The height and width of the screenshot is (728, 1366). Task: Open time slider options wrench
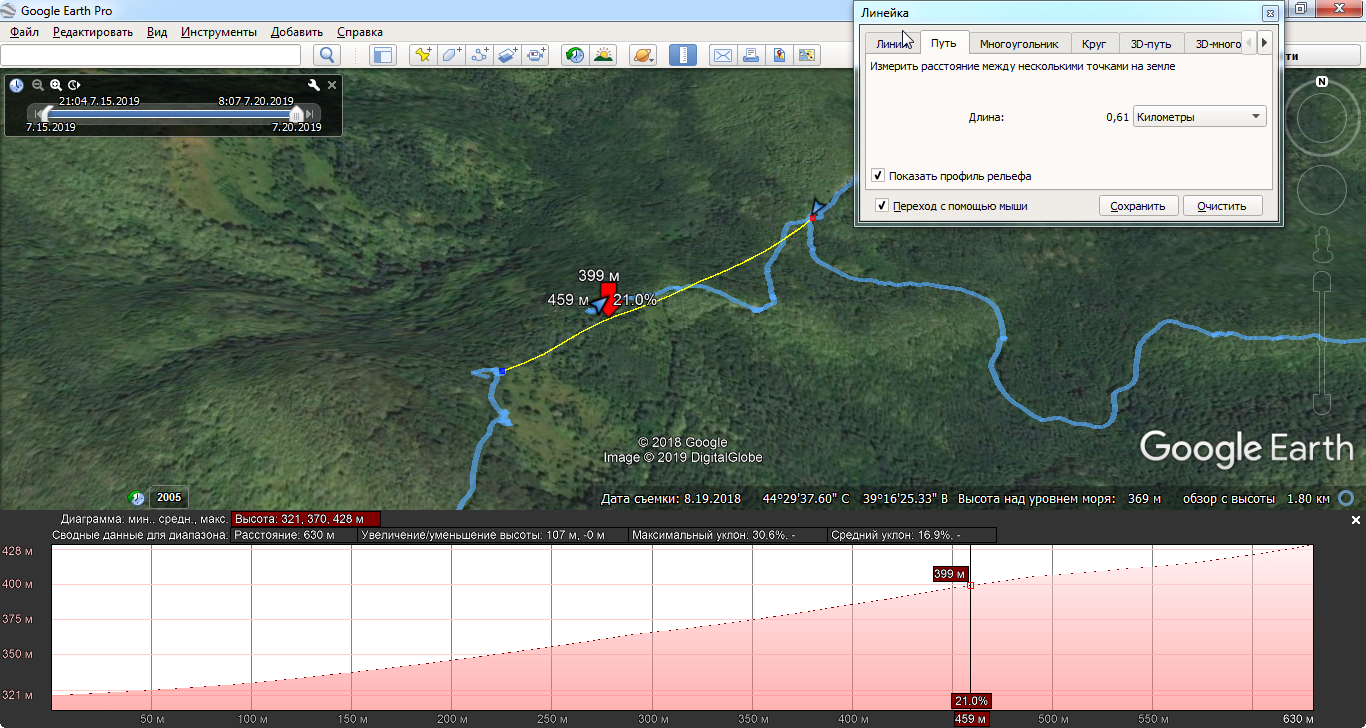coord(313,85)
